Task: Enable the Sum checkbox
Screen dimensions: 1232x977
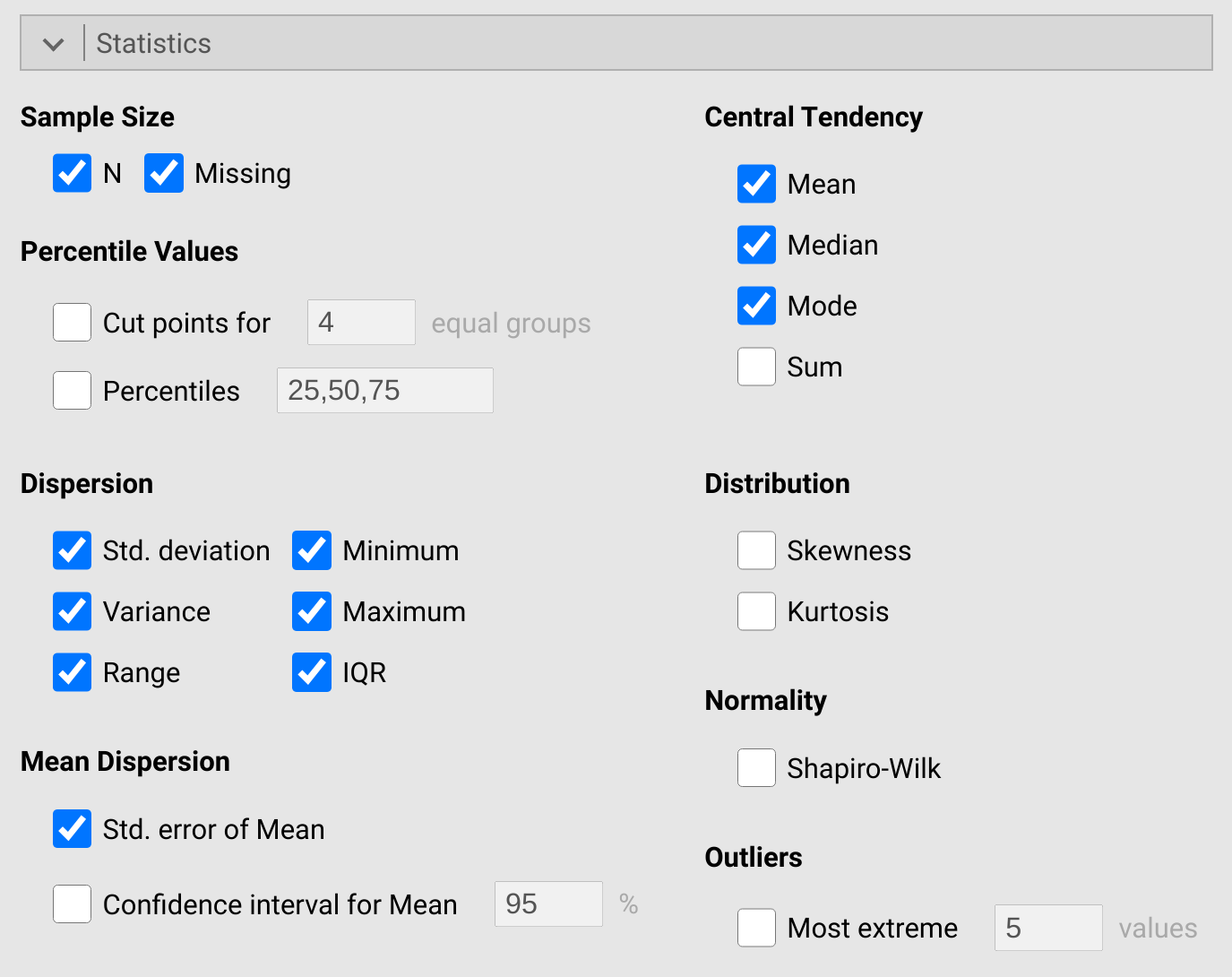Action: [756, 367]
